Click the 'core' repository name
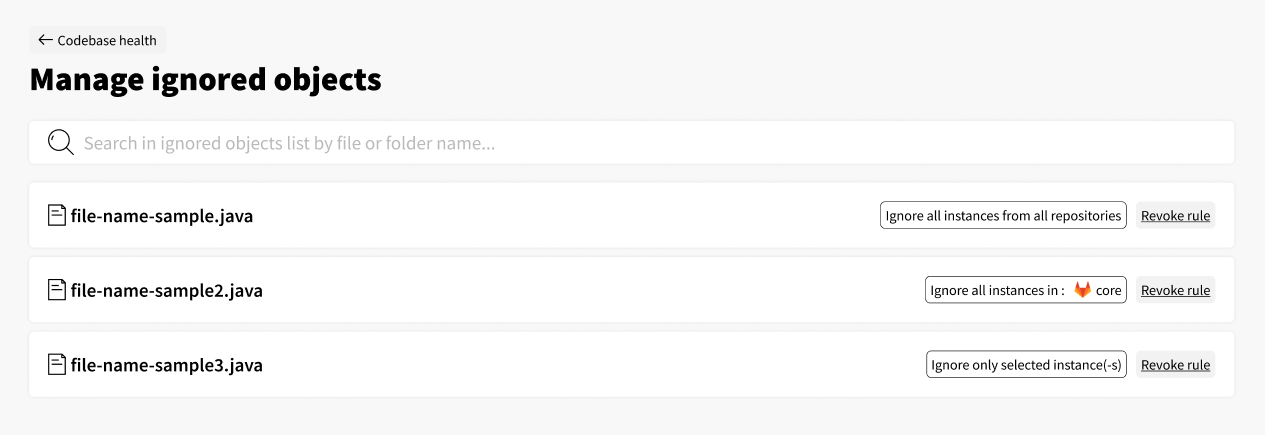The image size is (1265, 435). point(1109,291)
